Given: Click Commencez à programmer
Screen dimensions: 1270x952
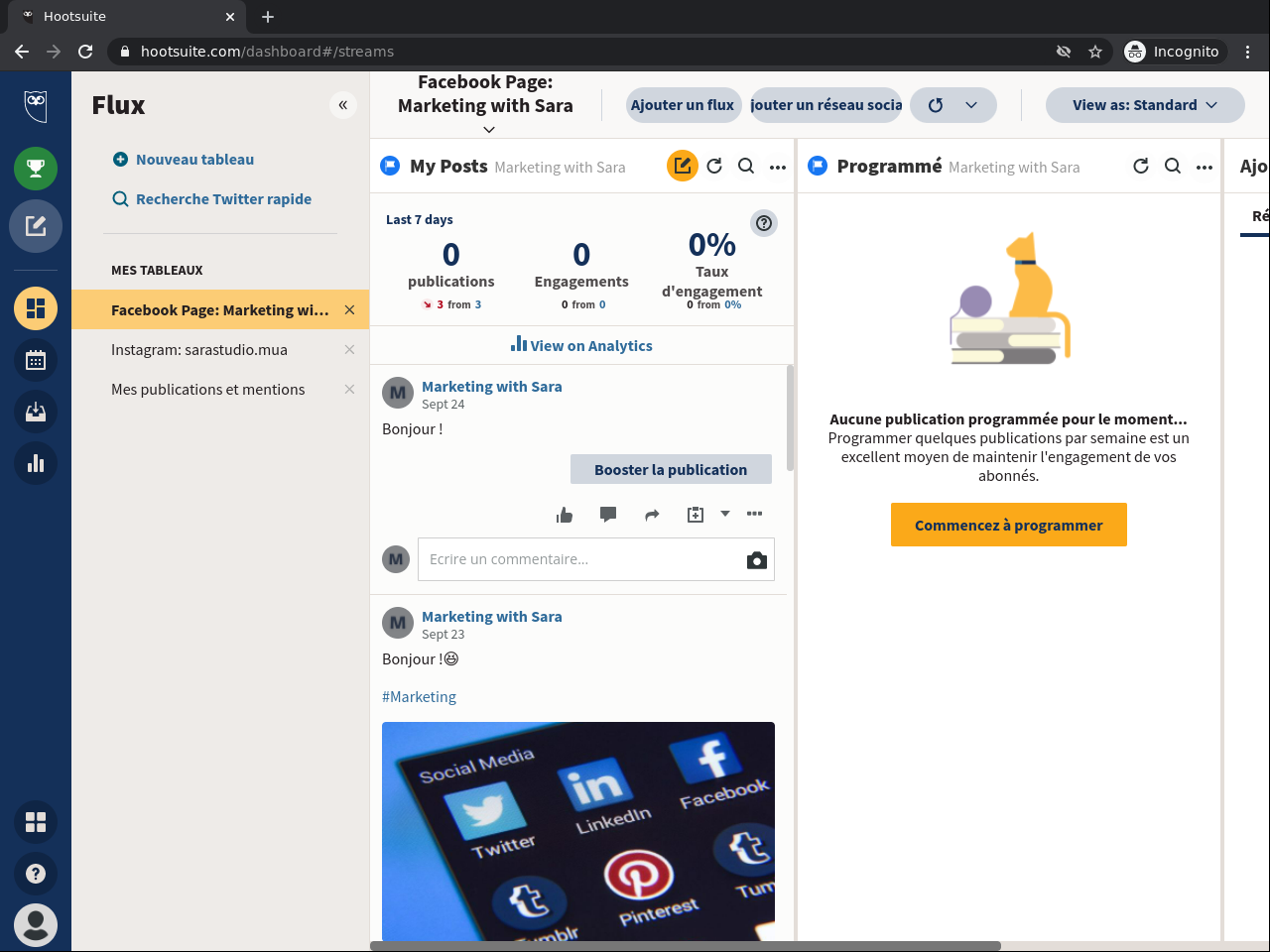Looking at the screenshot, I should click(1009, 525).
